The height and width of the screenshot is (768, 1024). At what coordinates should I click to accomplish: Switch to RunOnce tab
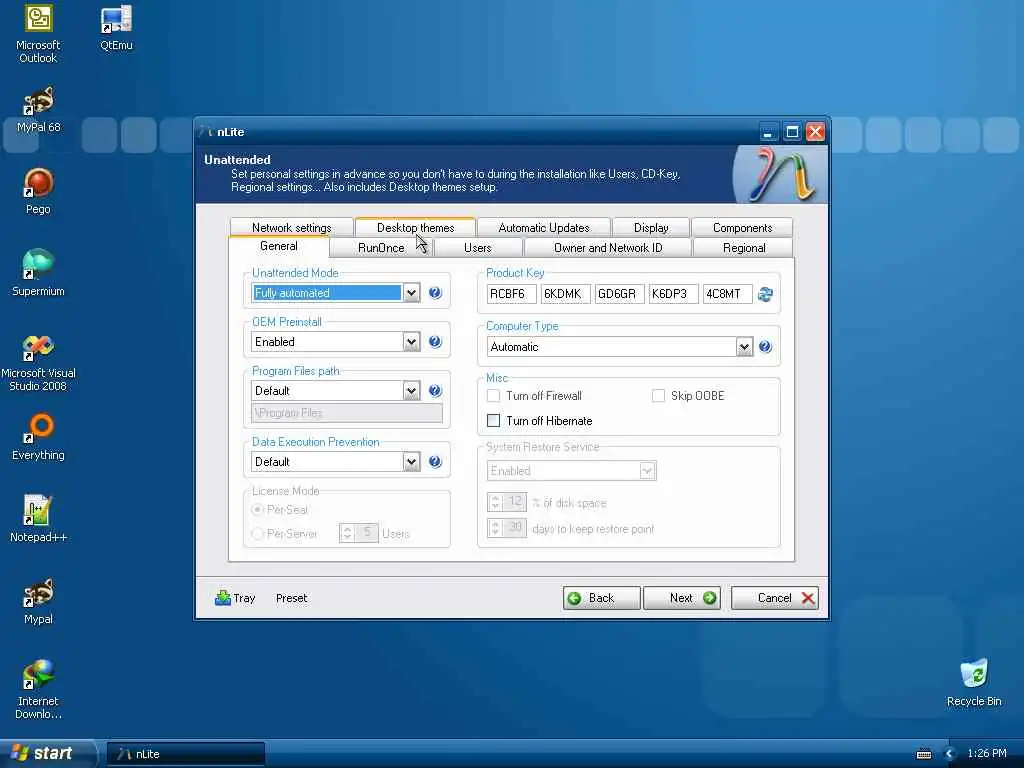click(381, 248)
